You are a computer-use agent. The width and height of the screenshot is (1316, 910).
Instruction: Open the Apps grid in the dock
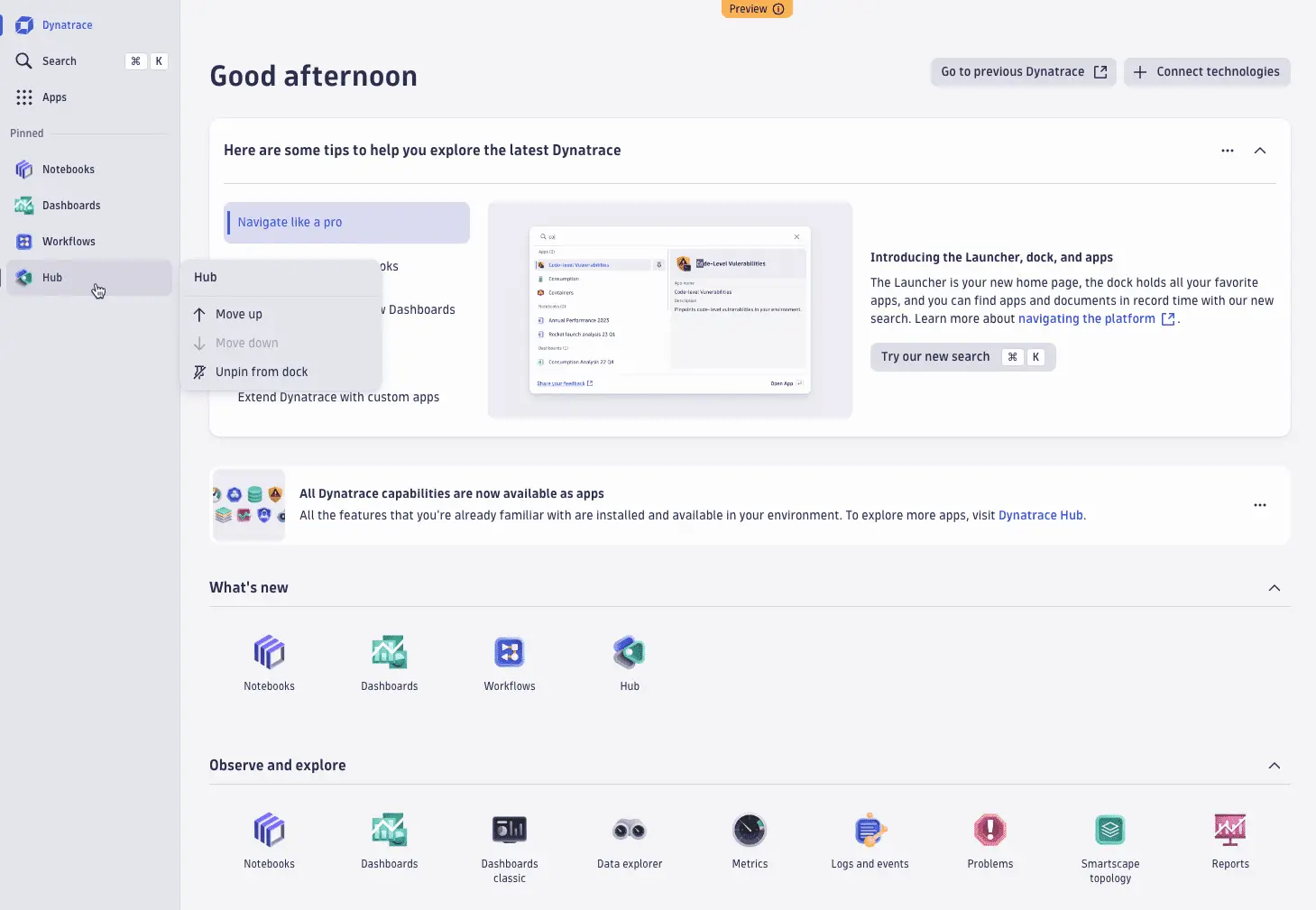pos(88,97)
